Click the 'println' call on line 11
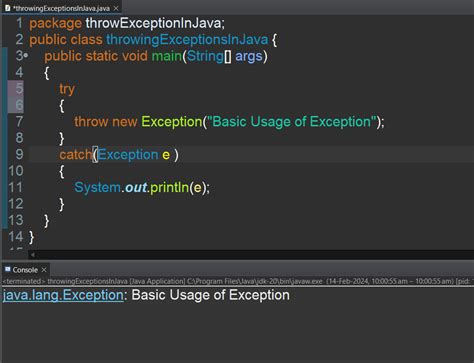 coord(169,188)
